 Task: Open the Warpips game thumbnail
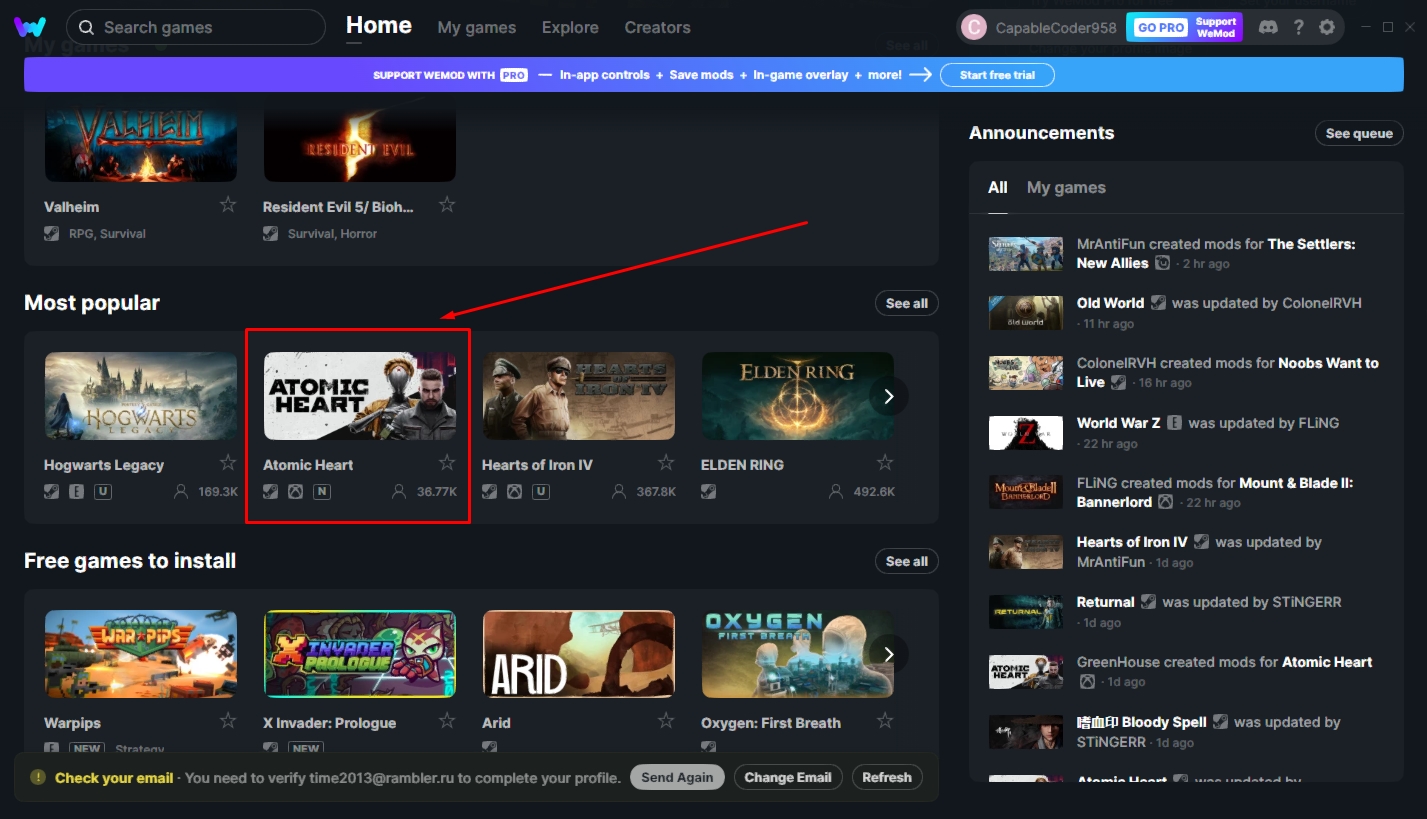(141, 654)
